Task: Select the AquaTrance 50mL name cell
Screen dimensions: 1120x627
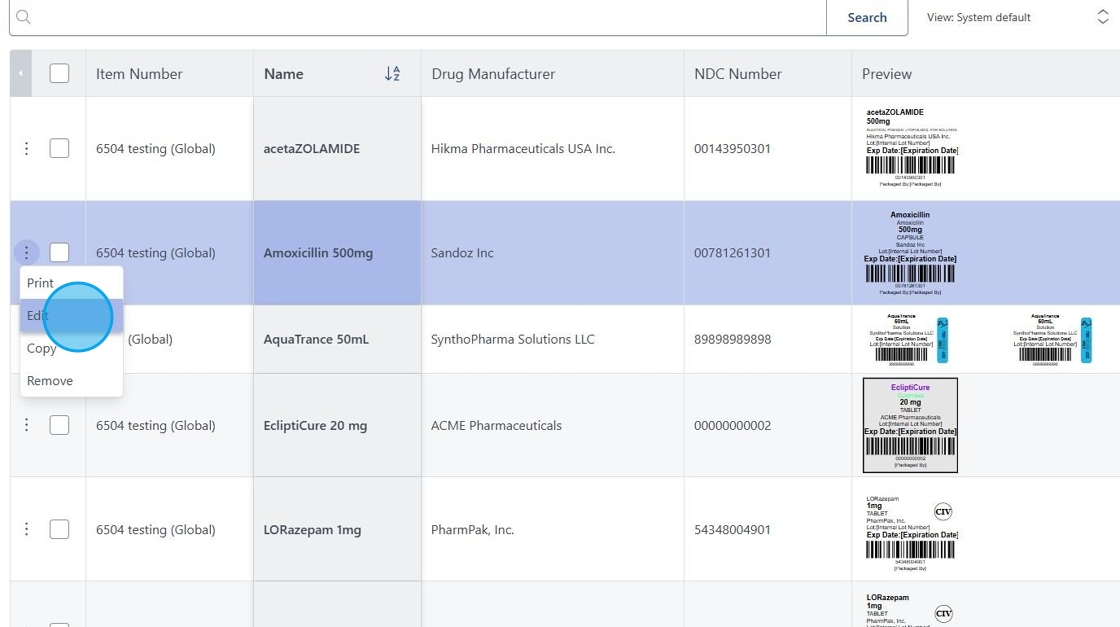Action: (337, 339)
